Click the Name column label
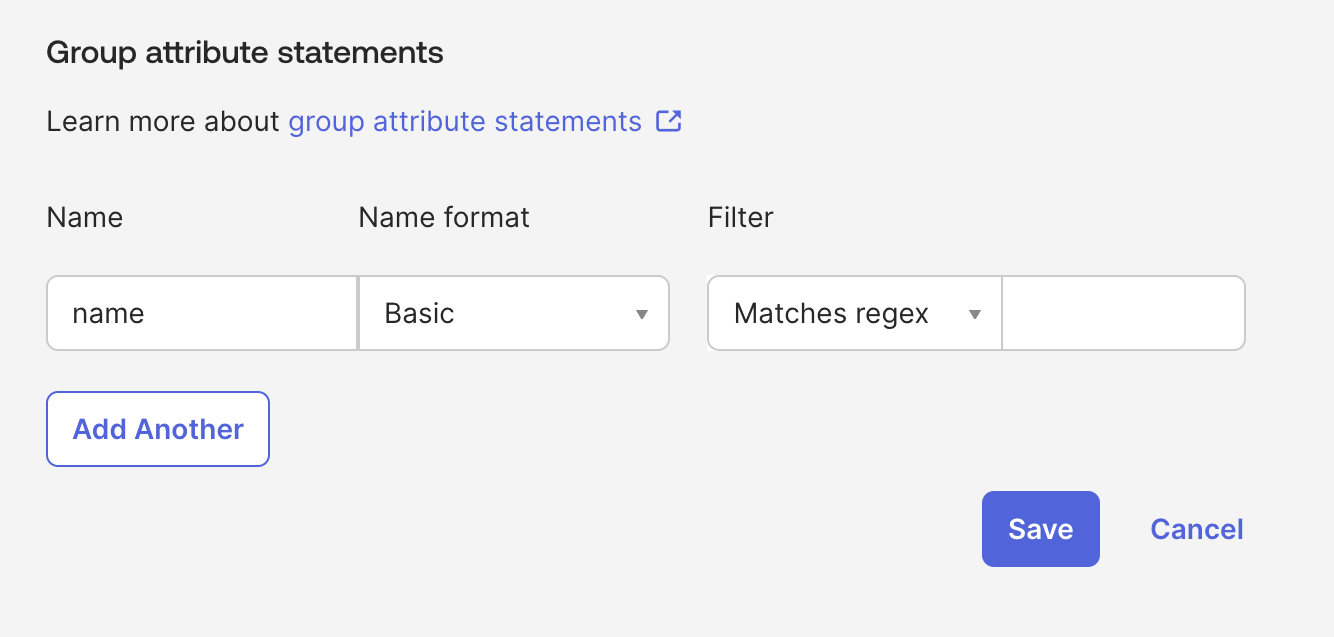 coord(85,217)
